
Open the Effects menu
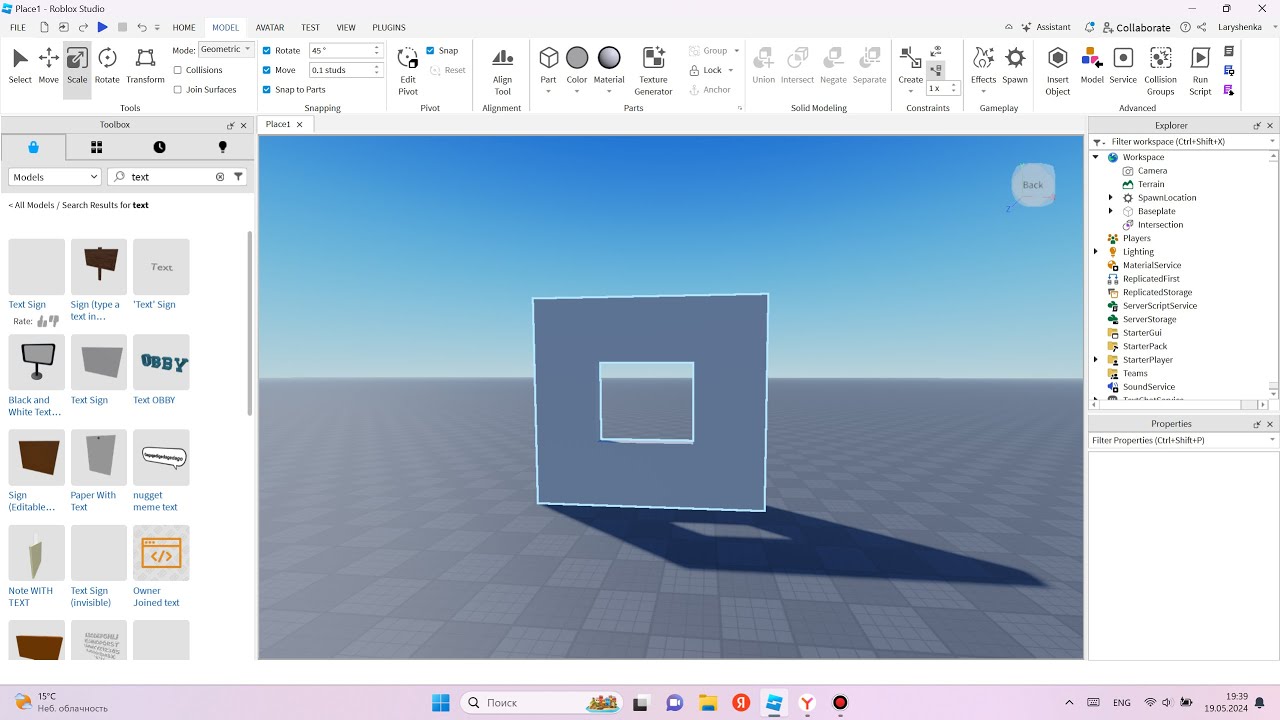tap(983, 66)
